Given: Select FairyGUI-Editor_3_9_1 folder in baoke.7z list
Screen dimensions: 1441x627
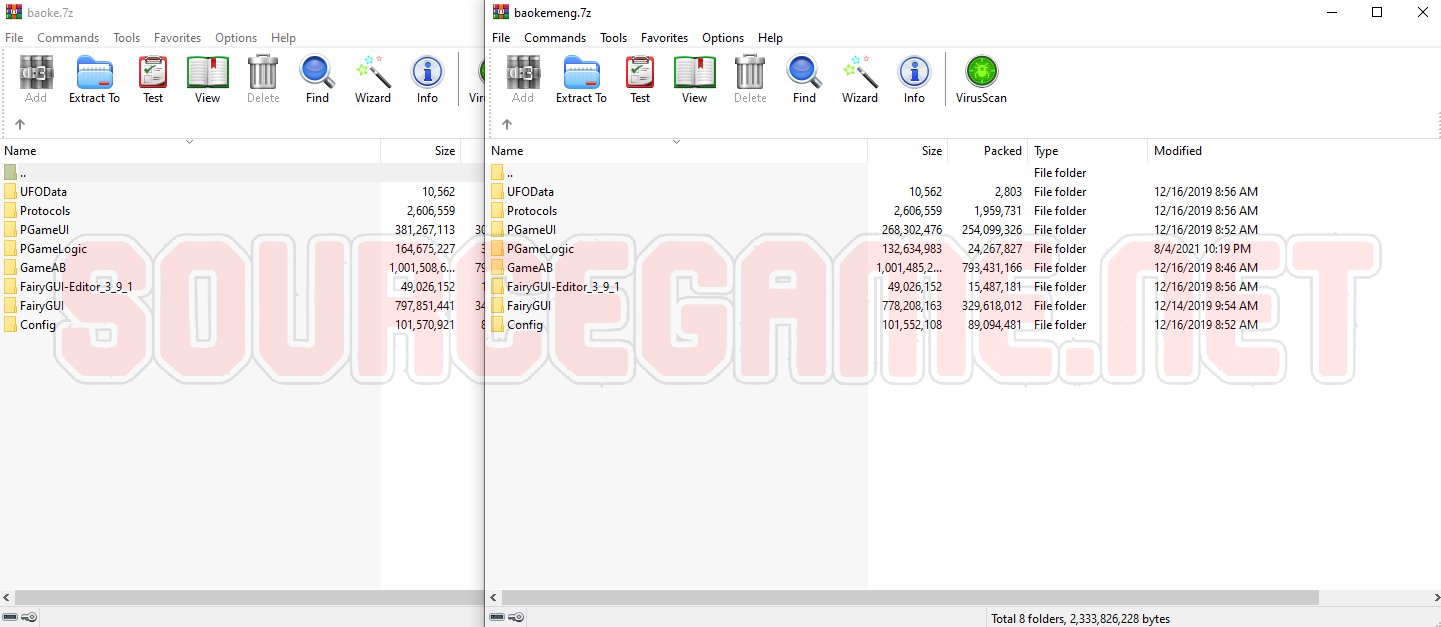Looking at the screenshot, I should click(76, 287).
